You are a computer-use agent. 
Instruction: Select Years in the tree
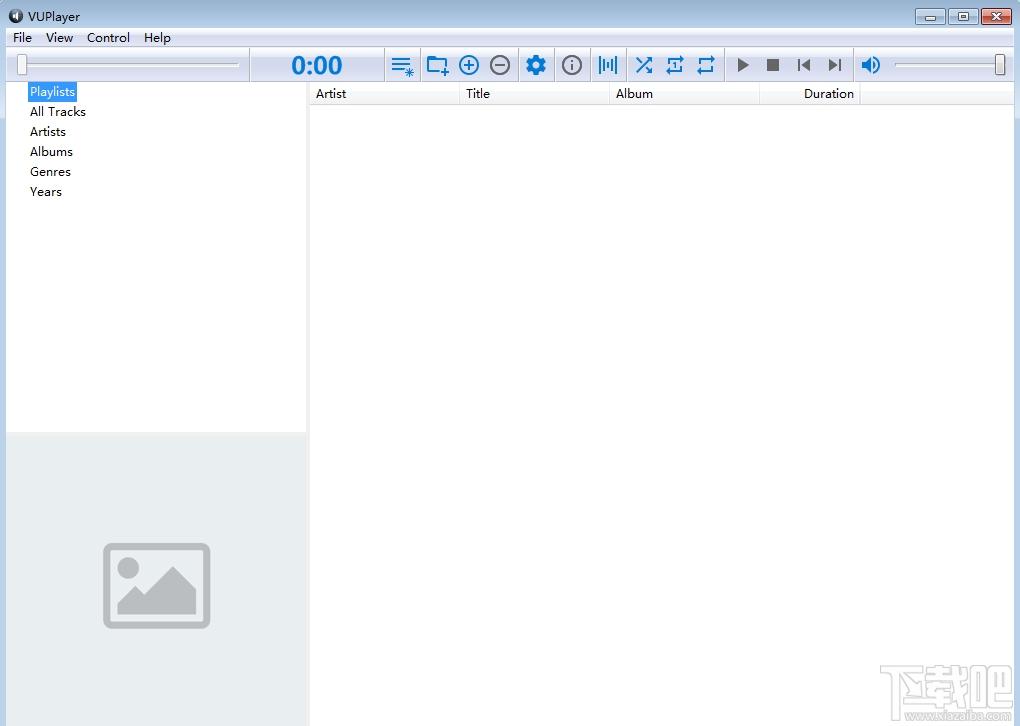click(x=46, y=192)
